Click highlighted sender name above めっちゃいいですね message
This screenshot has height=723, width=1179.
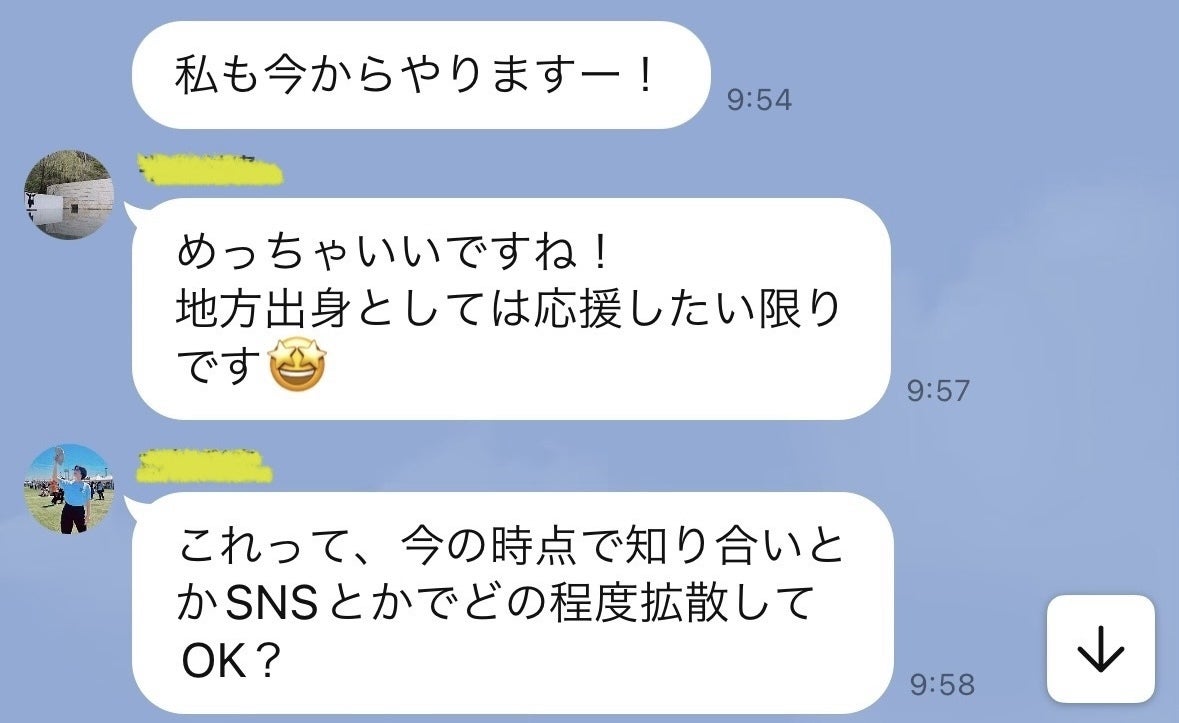click(x=210, y=170)
